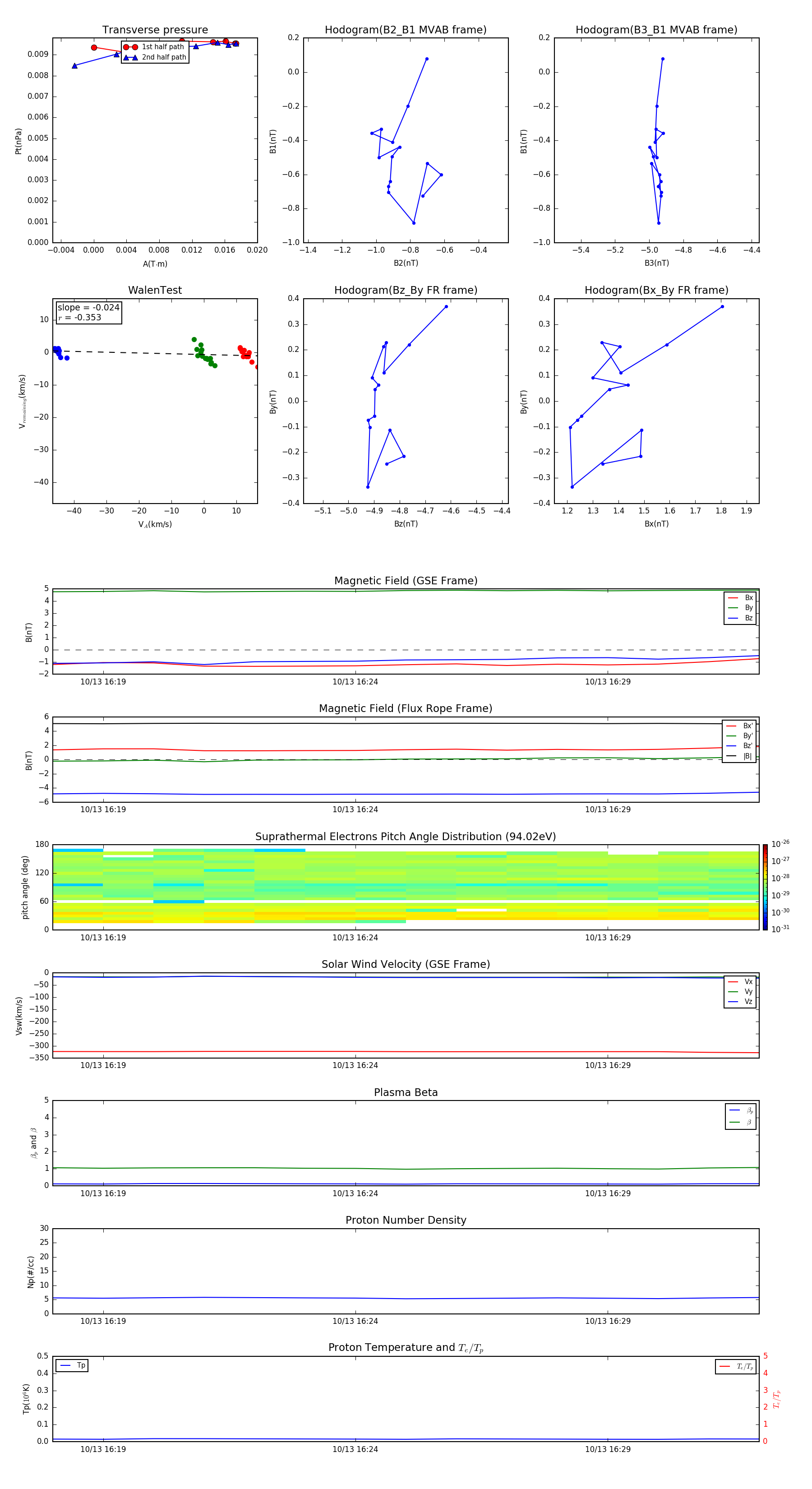Screen dimensions: 812x1489
Task: Click the "Plasma Beta" plot title
Action: [406, 1092]
